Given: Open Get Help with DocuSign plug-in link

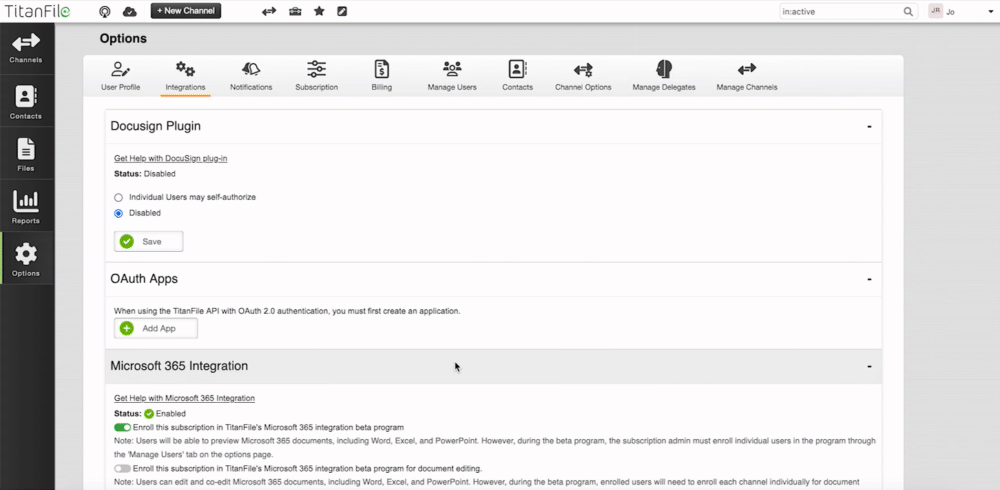Looking at the screenshot, I should [171, 158].
